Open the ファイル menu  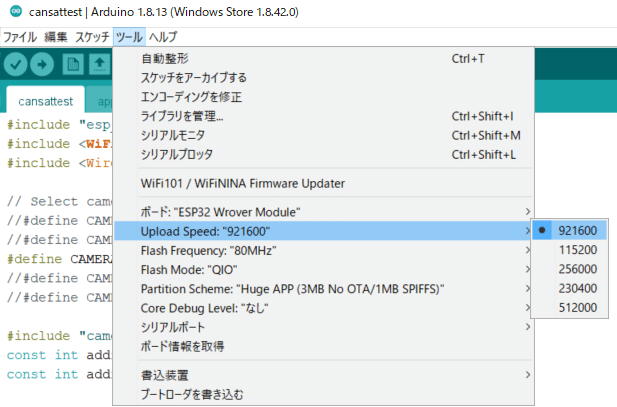click(x=20, y=37)
